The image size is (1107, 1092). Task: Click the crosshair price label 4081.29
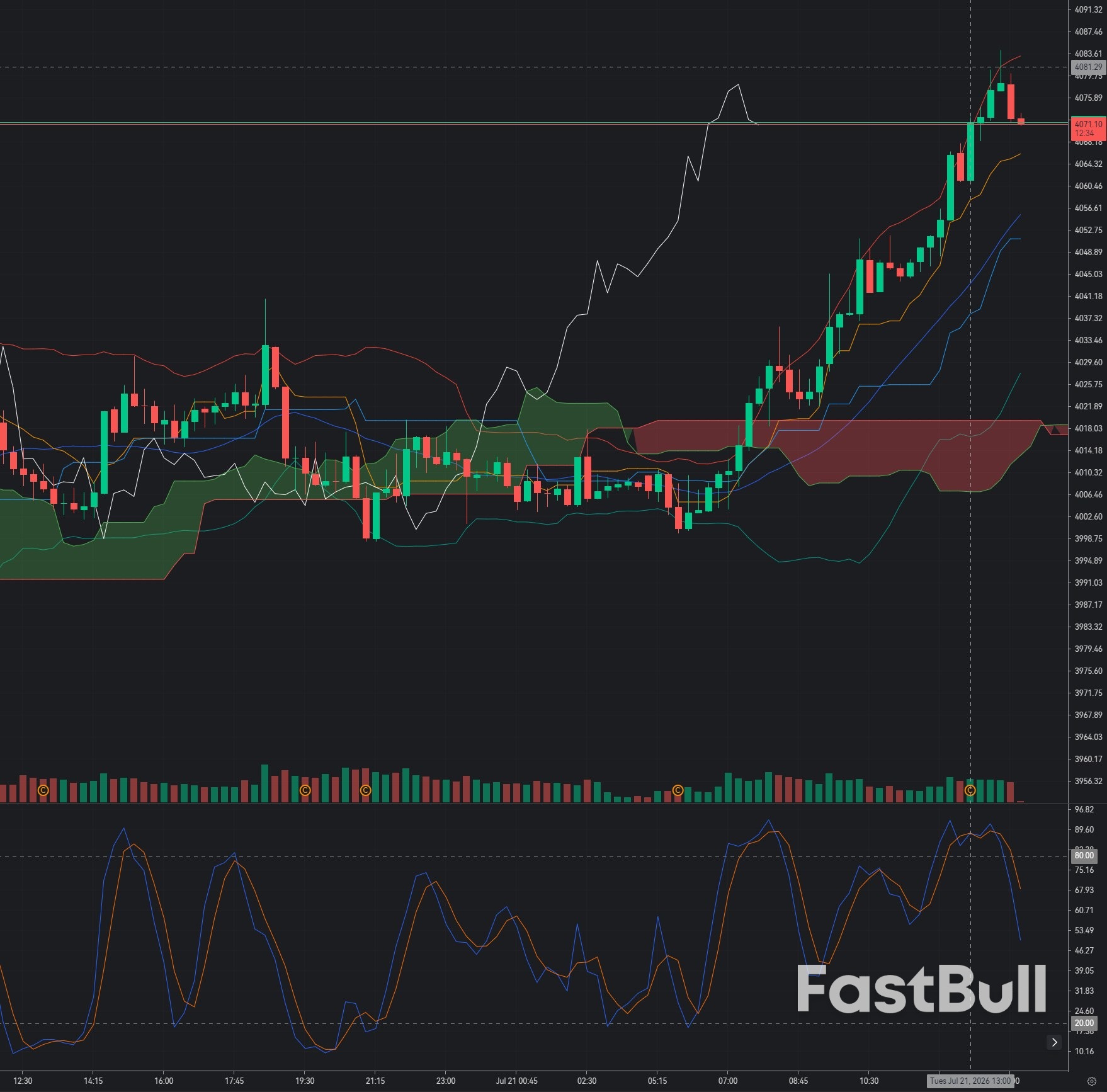[1088, 67]
